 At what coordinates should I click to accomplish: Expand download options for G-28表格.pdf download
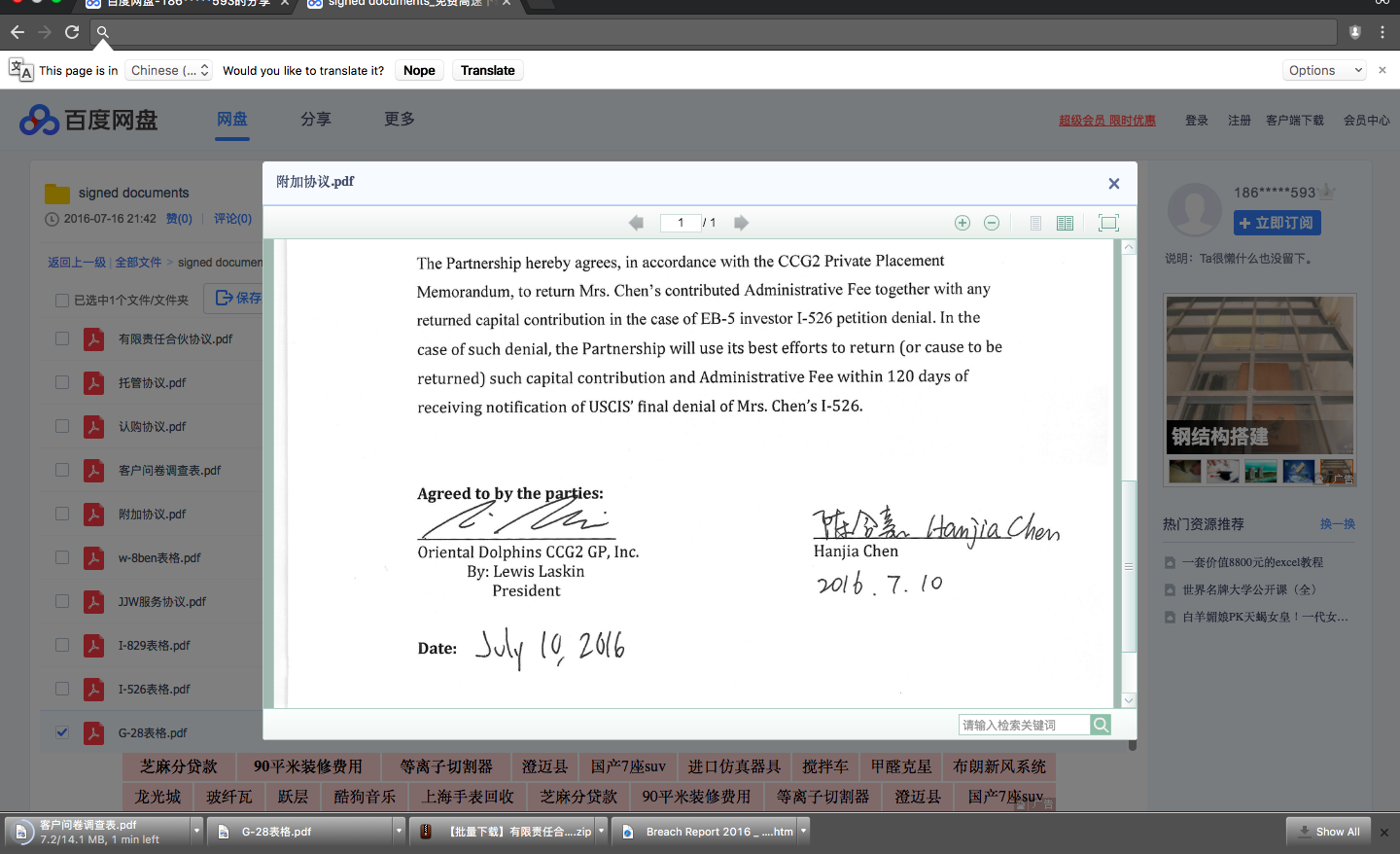[x=399, y=832]
